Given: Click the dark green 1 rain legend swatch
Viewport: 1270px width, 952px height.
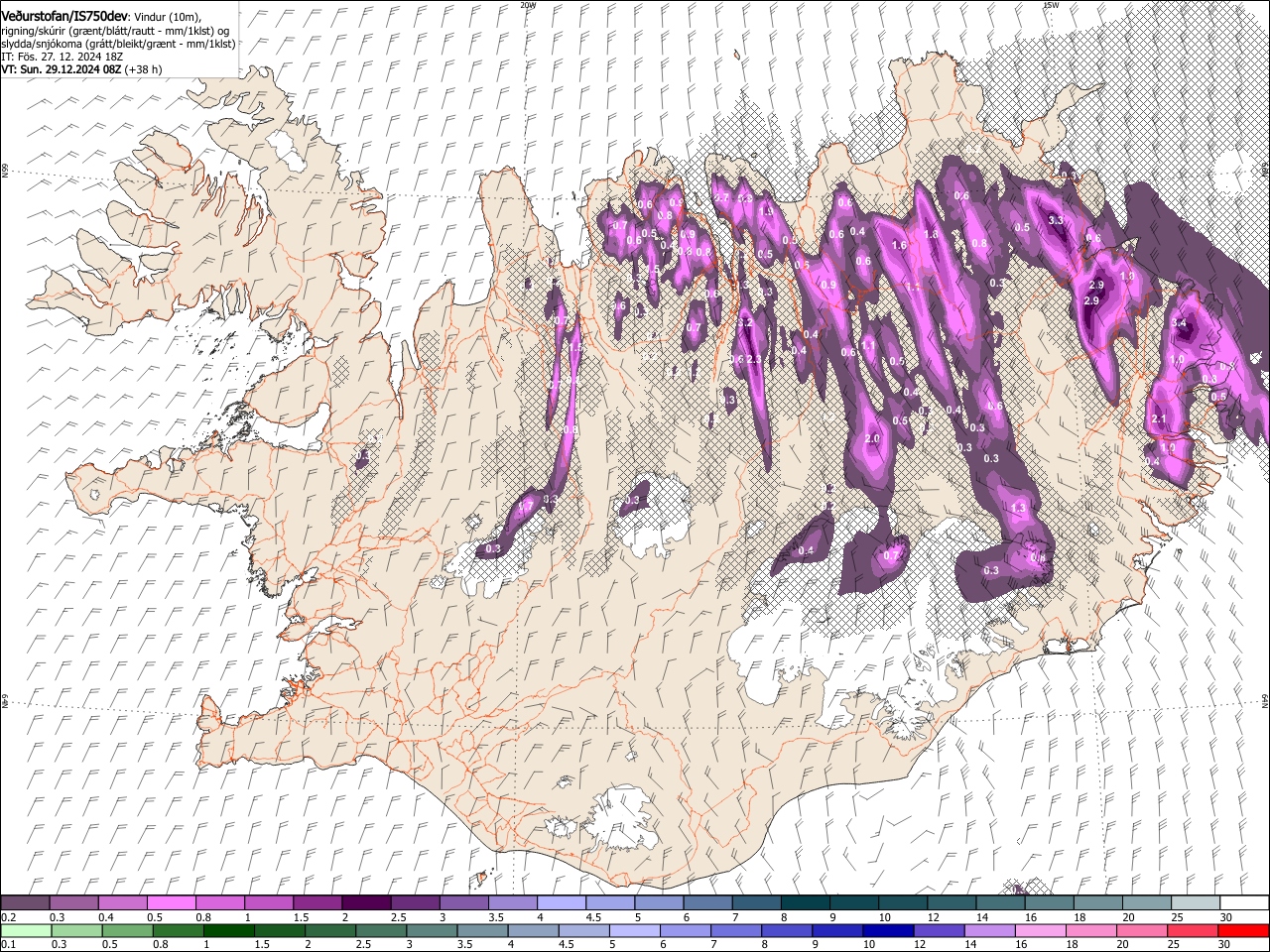Looking at the screenshot, I should (x=229, y=931).
